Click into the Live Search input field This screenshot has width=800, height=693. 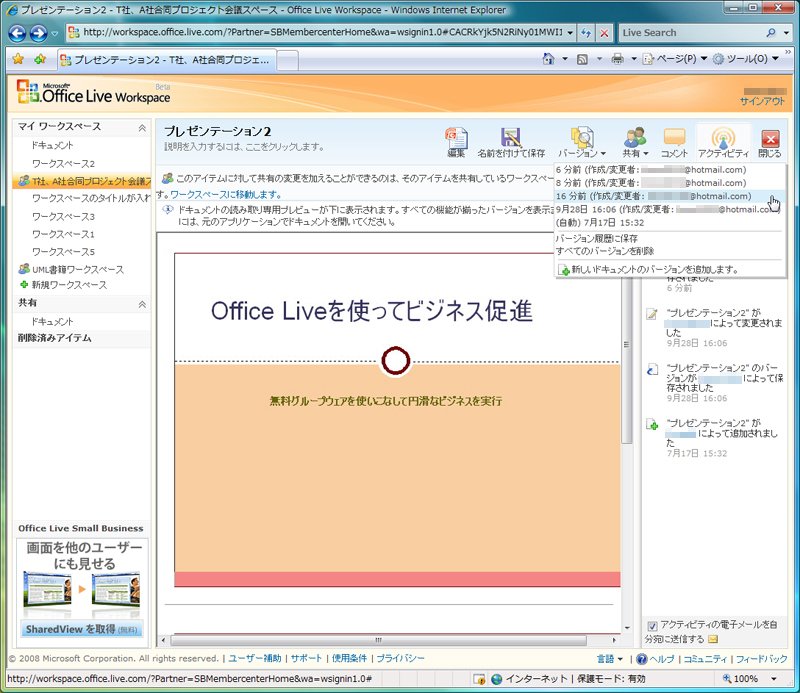691,33
